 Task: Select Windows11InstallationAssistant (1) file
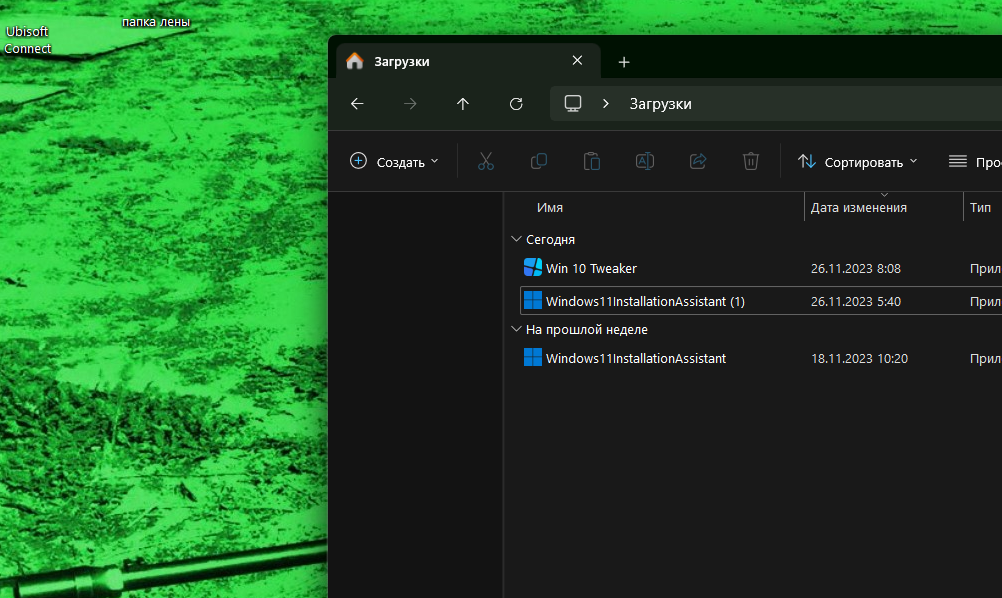645,301
